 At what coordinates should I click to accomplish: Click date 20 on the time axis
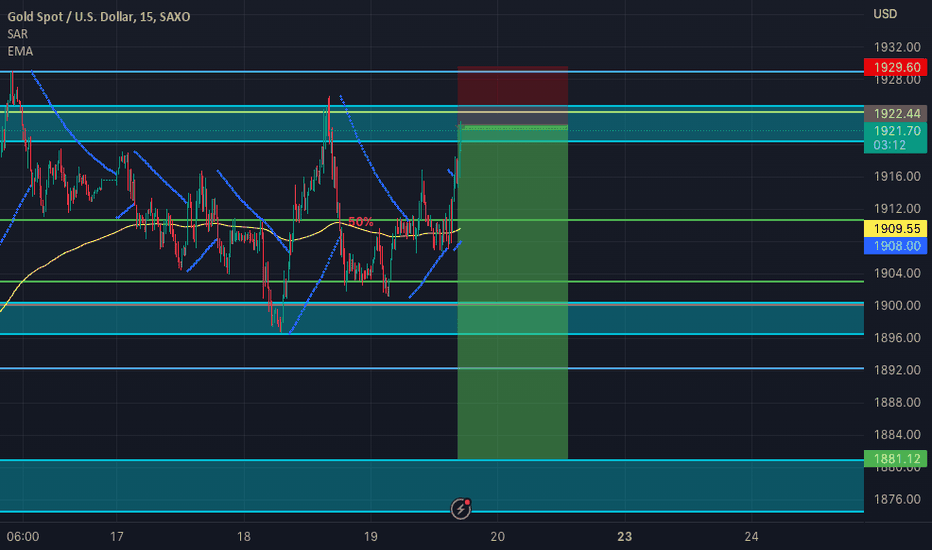tap(498, 537)
